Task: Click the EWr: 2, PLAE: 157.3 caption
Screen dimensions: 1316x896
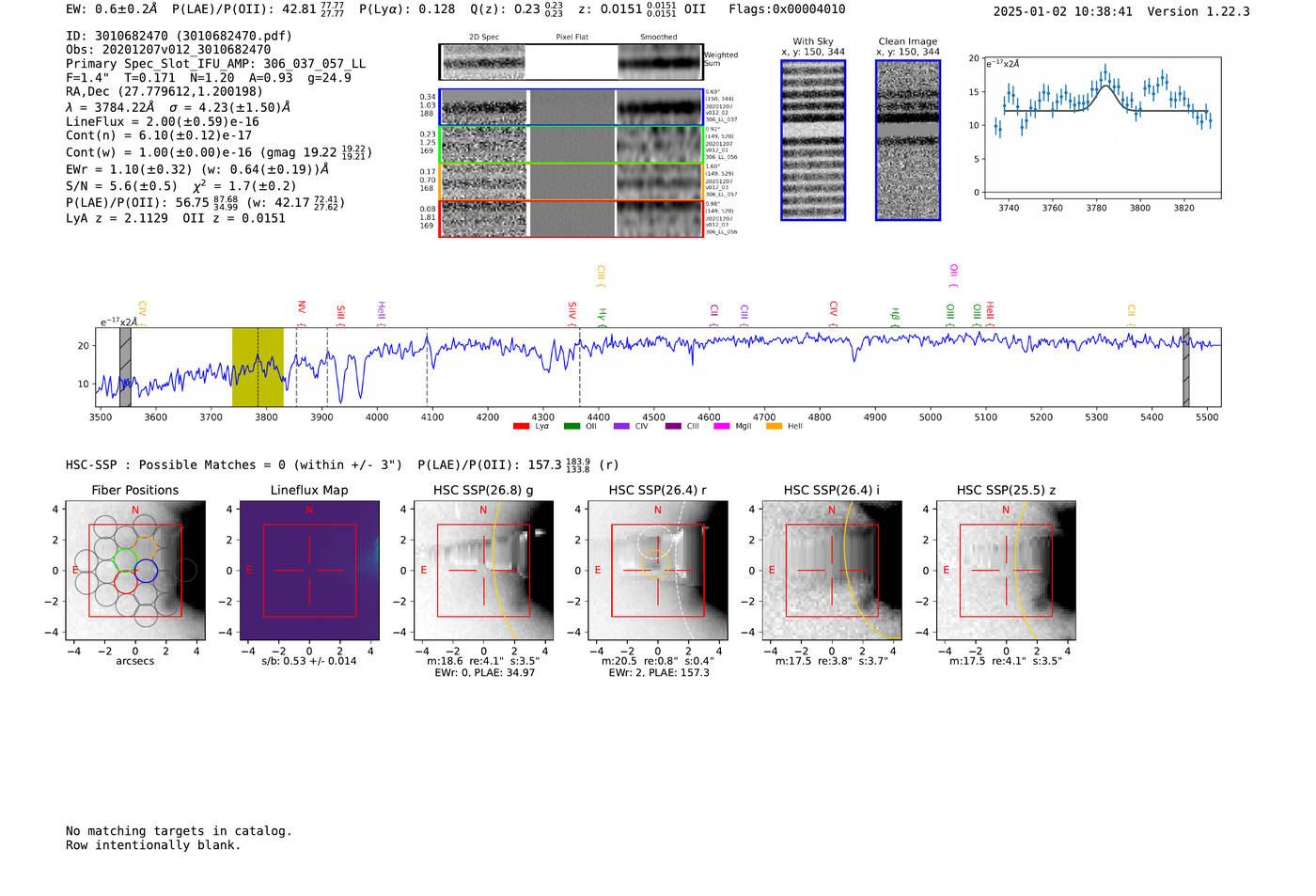Action: 659,673
